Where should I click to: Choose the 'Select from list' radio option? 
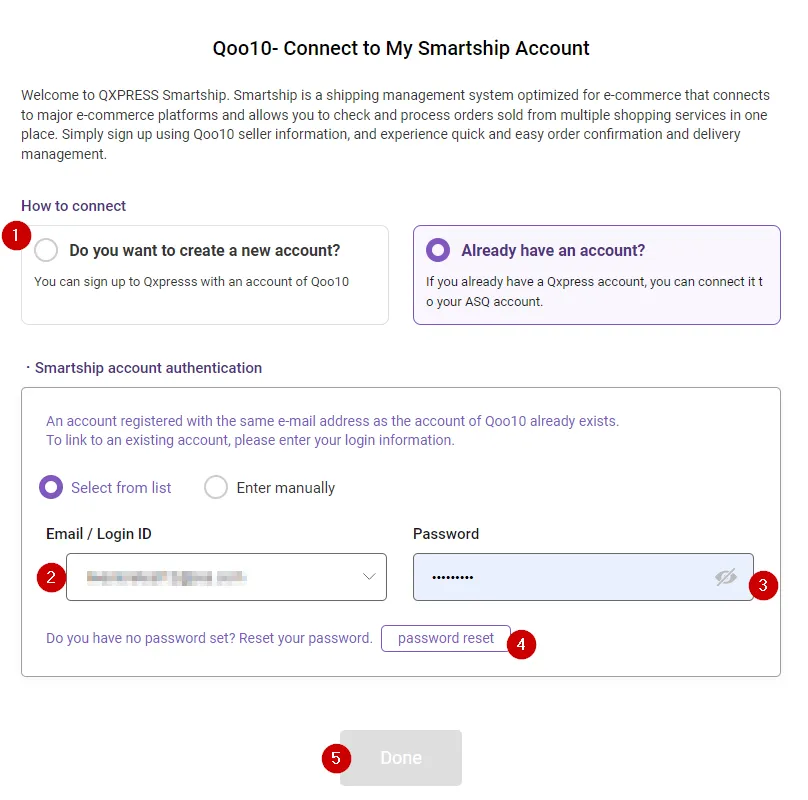click(x=51, y=488)
